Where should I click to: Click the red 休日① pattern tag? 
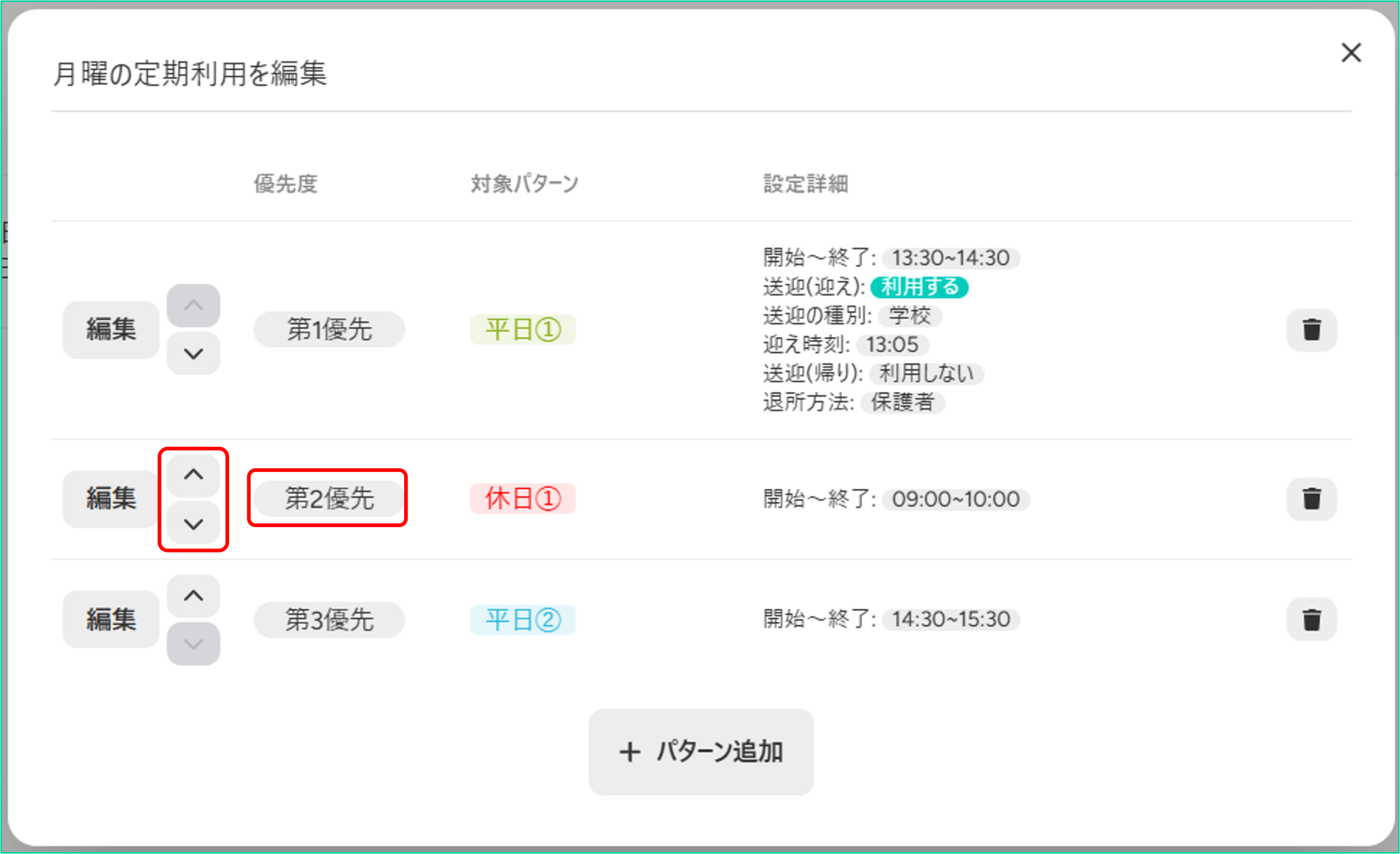point(522,499)
